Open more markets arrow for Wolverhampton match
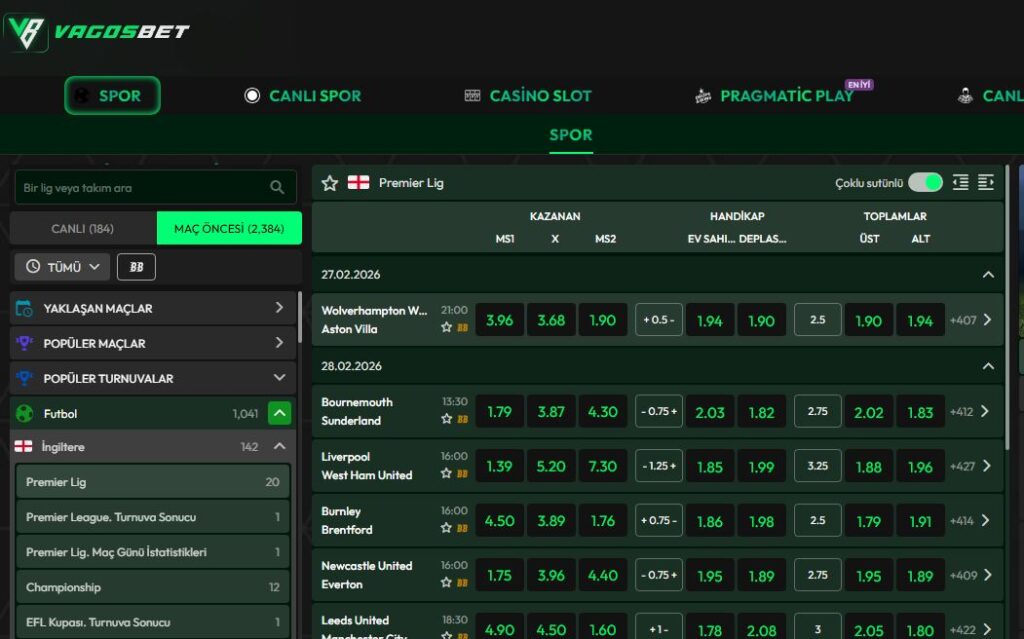 click(x=987, y=320)
